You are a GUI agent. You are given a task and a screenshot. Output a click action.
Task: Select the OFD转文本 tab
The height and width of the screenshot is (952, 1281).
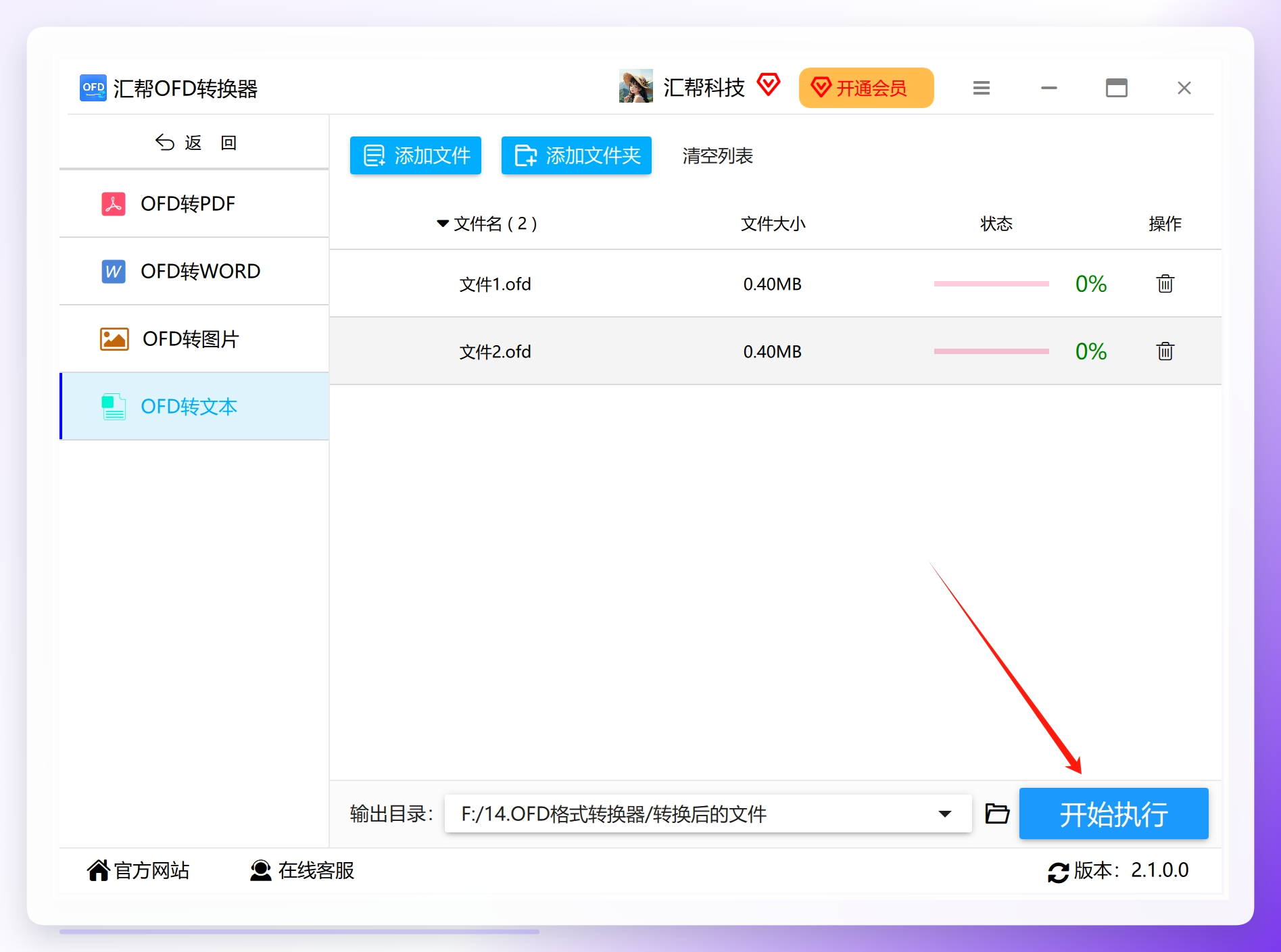[x=194, y=406]
